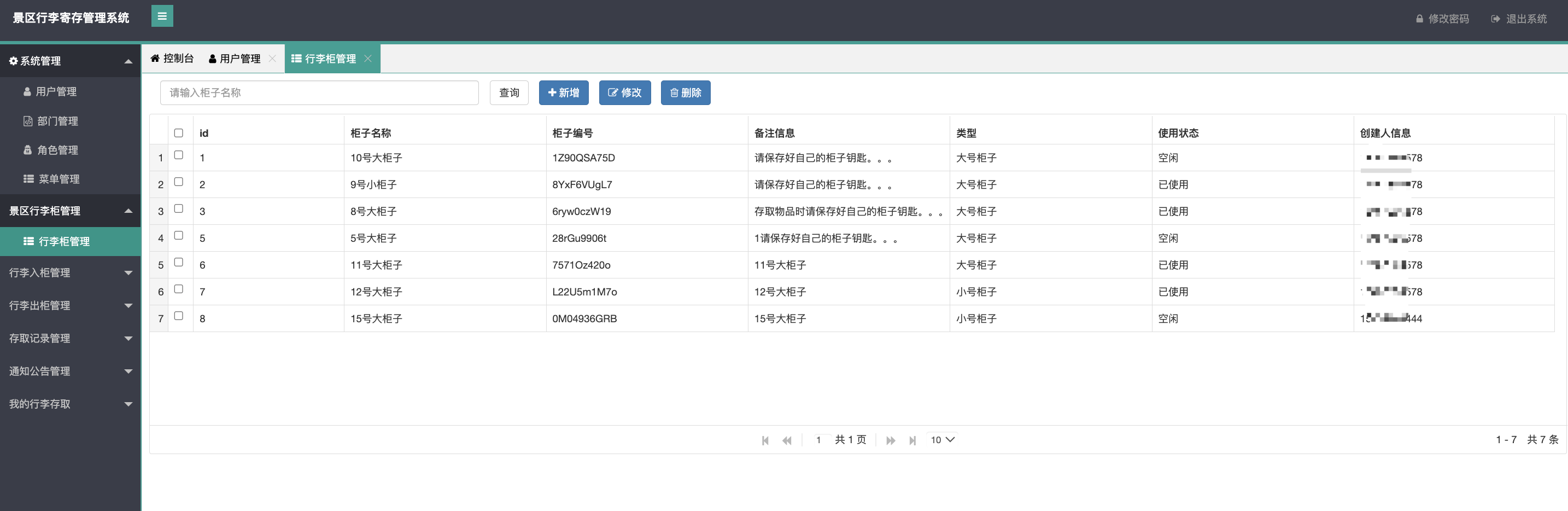Image resolution: width=1568 pixels, height=511 pixels.
Task: Select checkbox for 5号大柜子 row
Action: [178, 236]
